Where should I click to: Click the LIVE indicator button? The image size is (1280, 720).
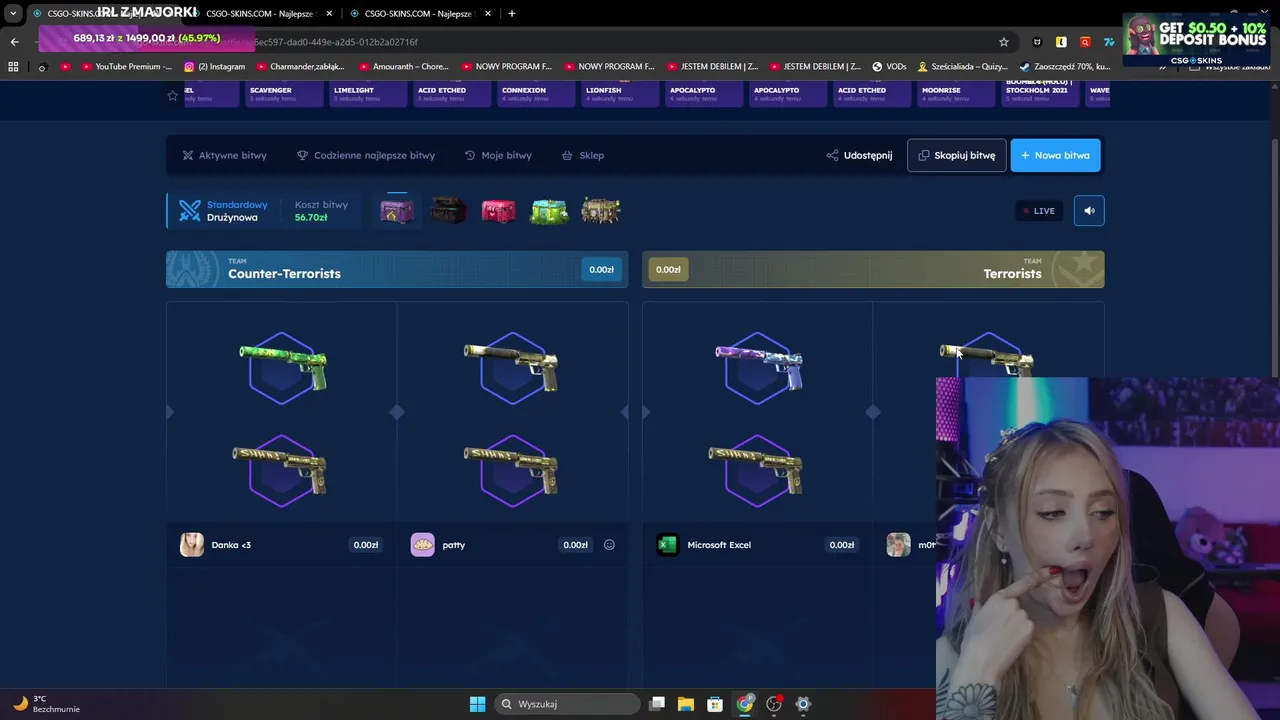coord(1038,210)
